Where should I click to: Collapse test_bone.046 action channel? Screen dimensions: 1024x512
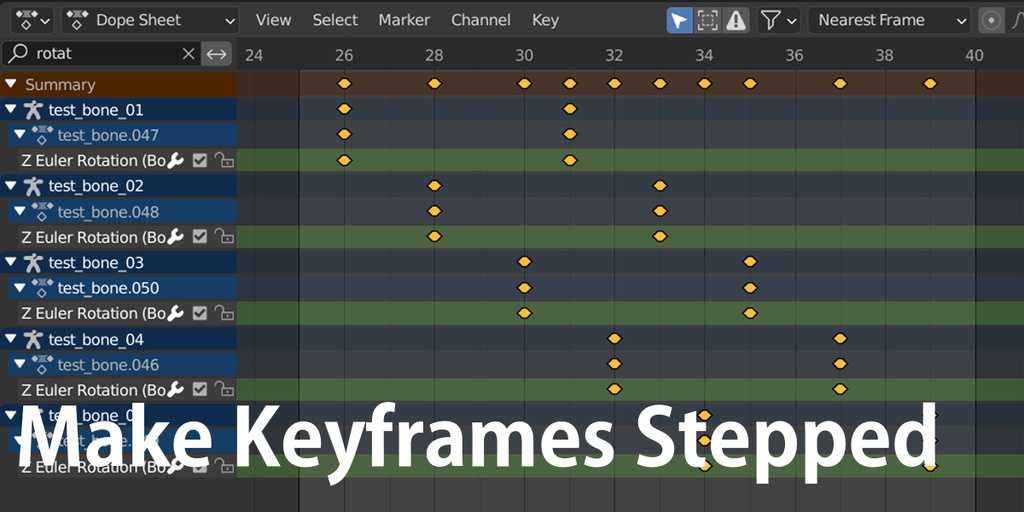(x=20, y=364)
